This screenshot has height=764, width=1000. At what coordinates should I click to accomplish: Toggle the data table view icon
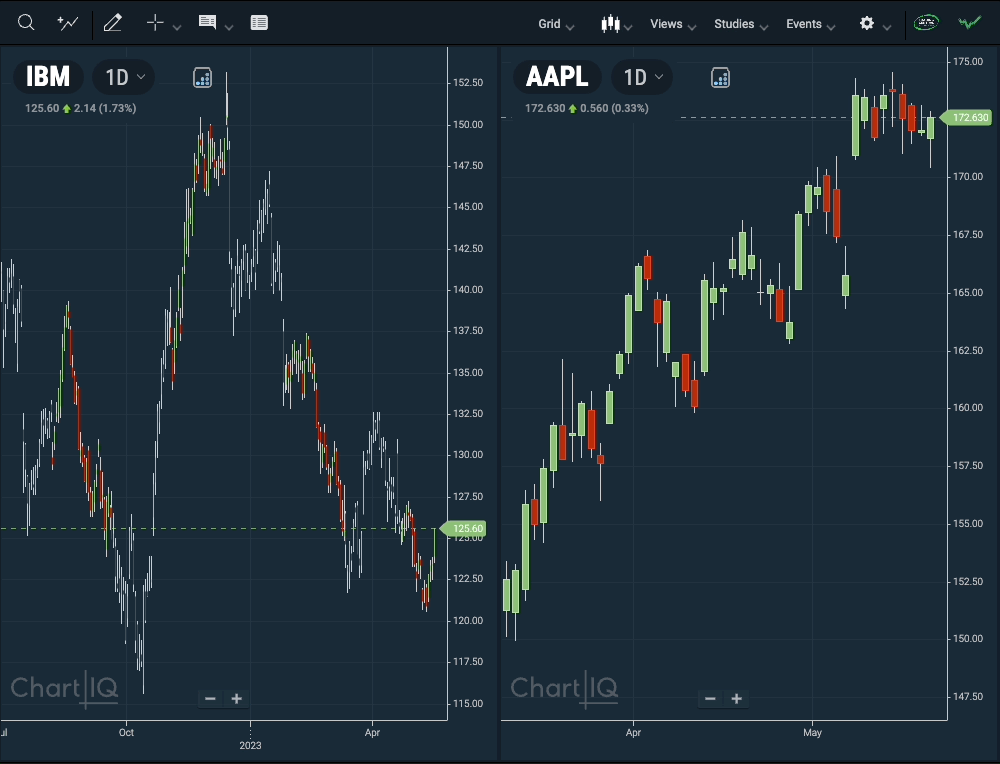[x=259, y=23]
